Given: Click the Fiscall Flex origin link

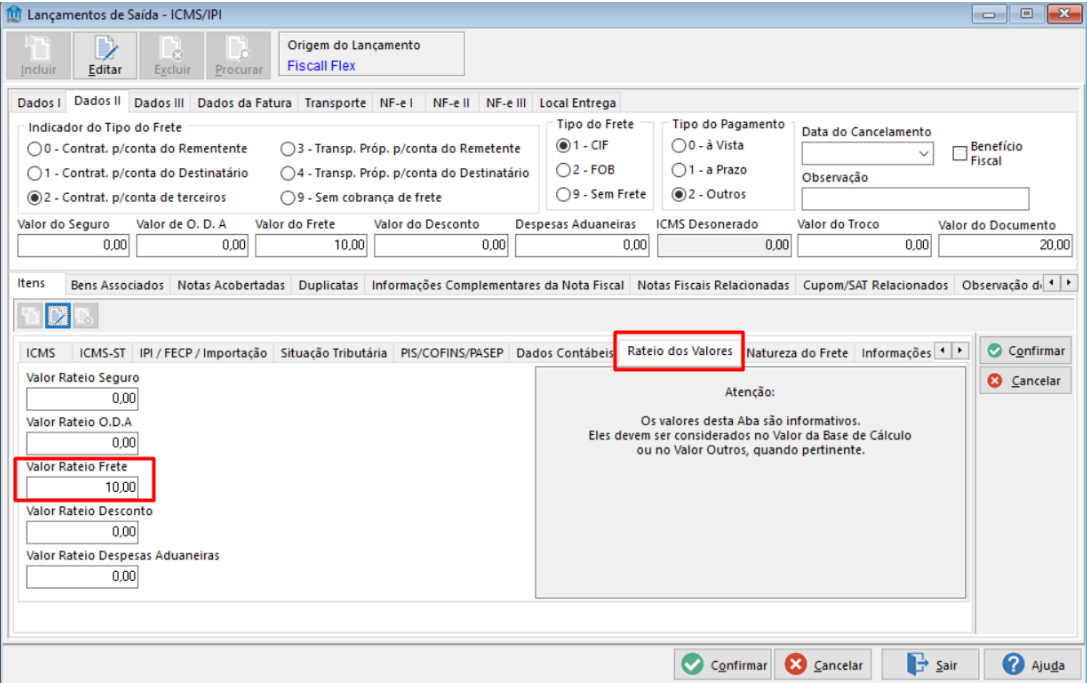Looking at the screenshot, I should pyautogui.click(x=321, y=66).
